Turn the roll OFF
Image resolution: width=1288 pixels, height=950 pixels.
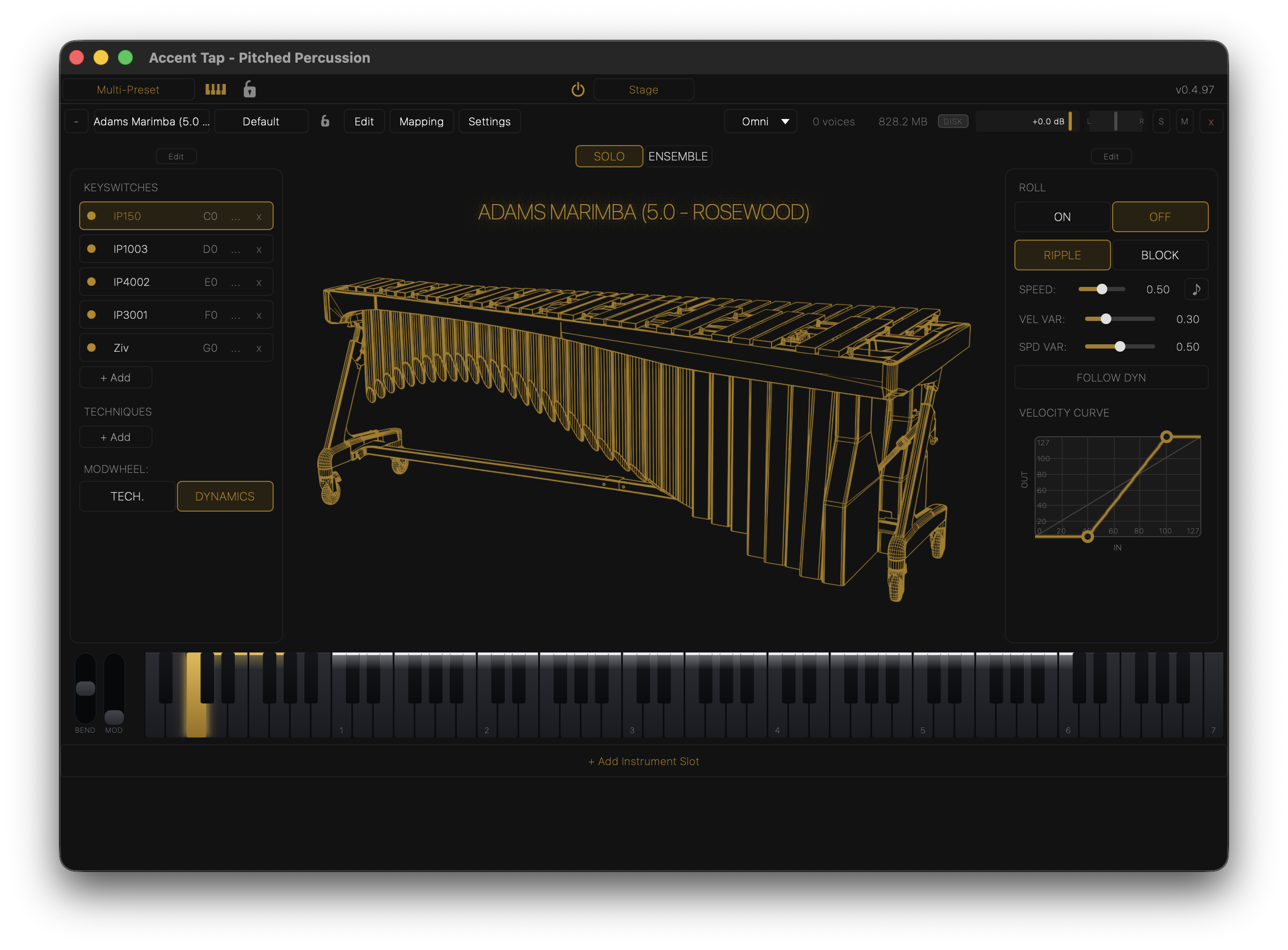click(1160, 217)
